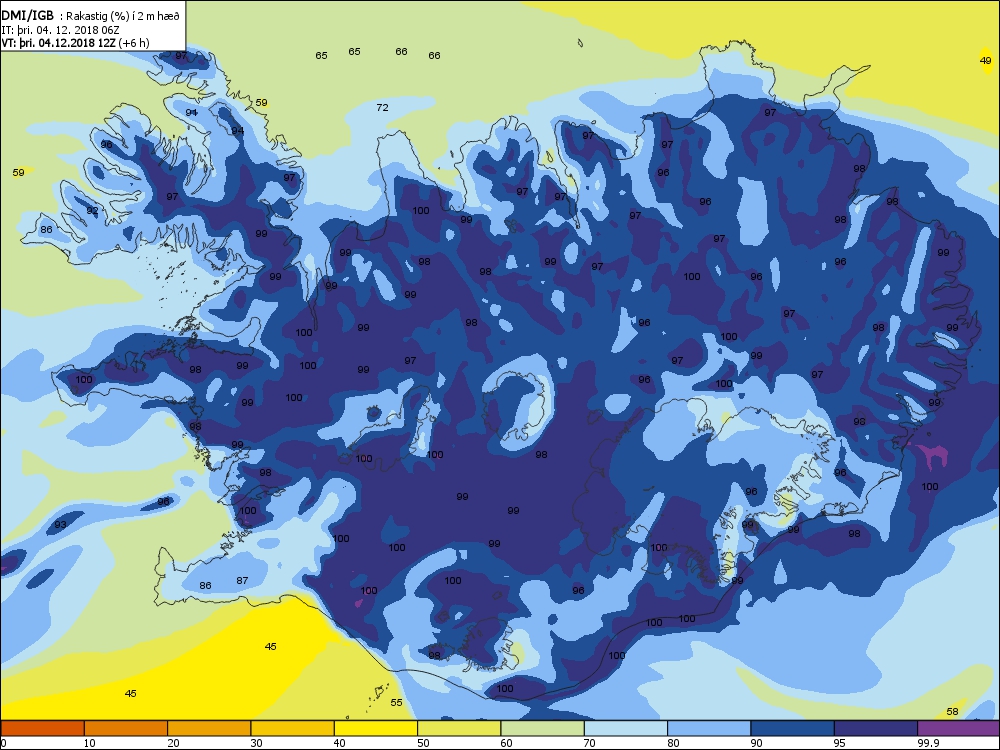Viewport: 1000px width, 750px height.
Task: Select the 50–60 pale yellow legend swatch
Action: click(x=459, y=728)
